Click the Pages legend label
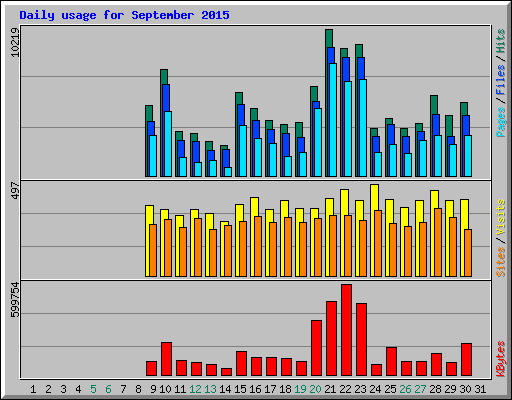 [x=500, y=122]
